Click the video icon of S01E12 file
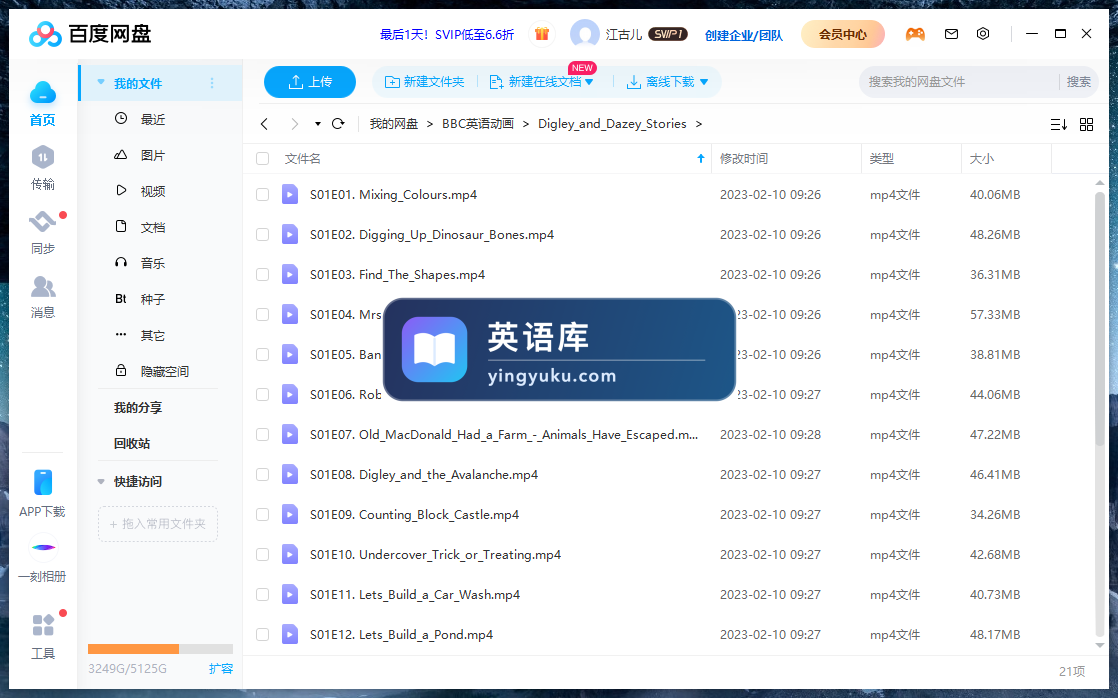This screenshot has width=1118, height=698. click(289, 635)
